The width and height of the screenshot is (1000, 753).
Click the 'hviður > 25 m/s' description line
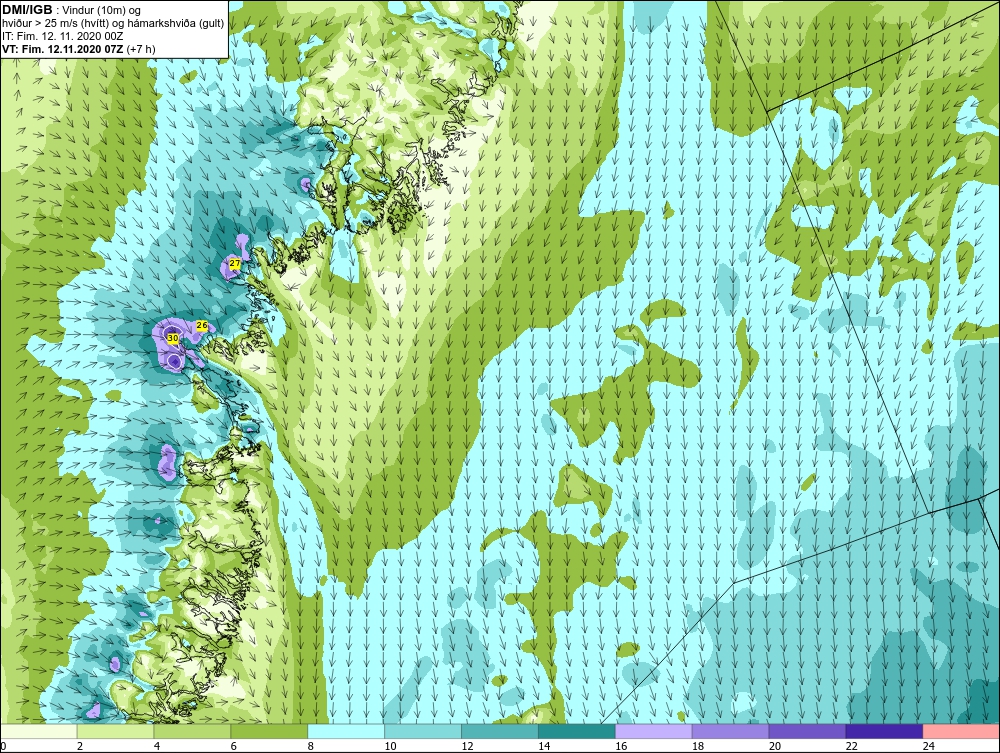pyautogui.click(x=114, y=24)
